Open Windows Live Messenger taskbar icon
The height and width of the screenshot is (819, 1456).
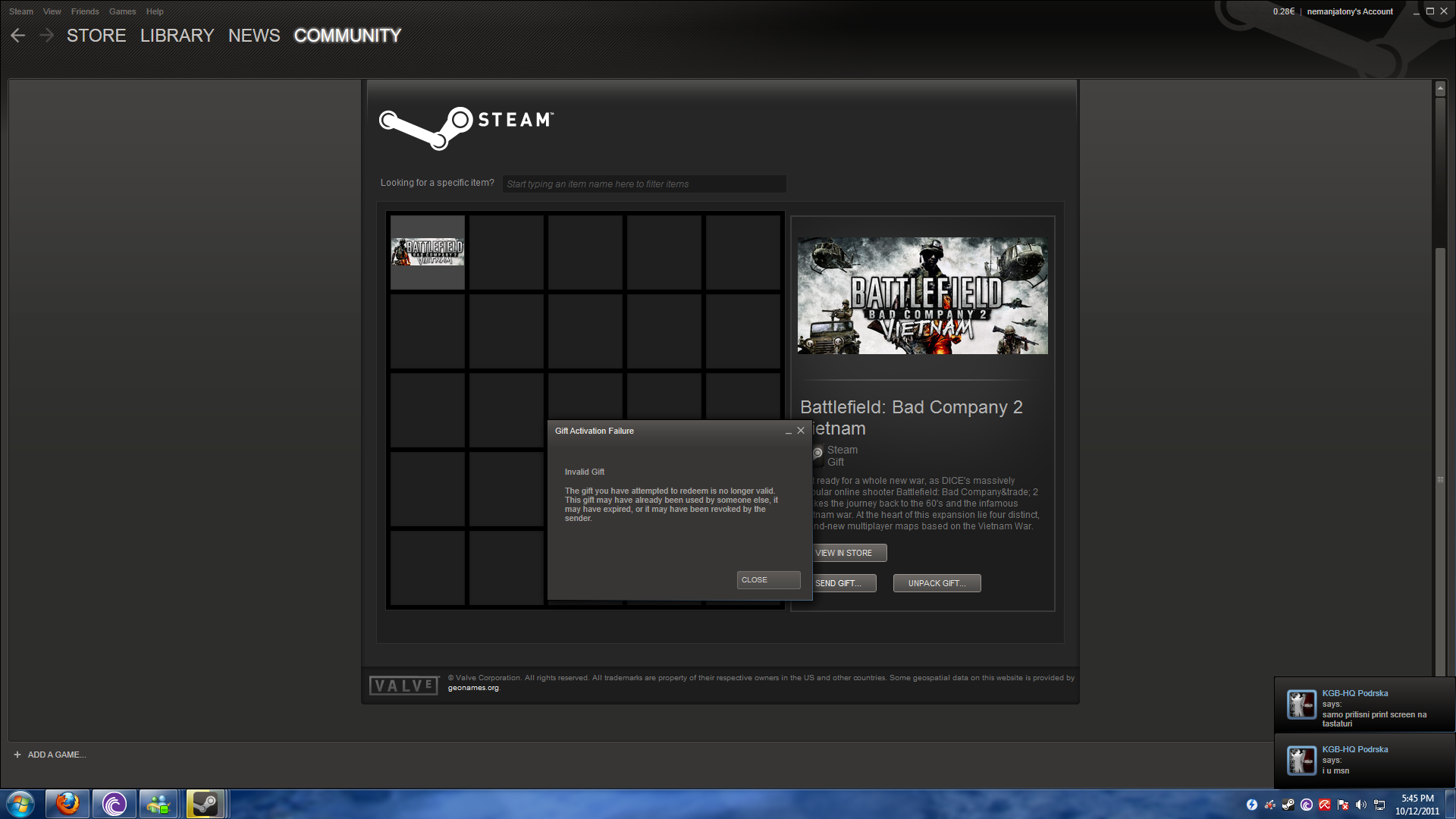tap(158, 804)
